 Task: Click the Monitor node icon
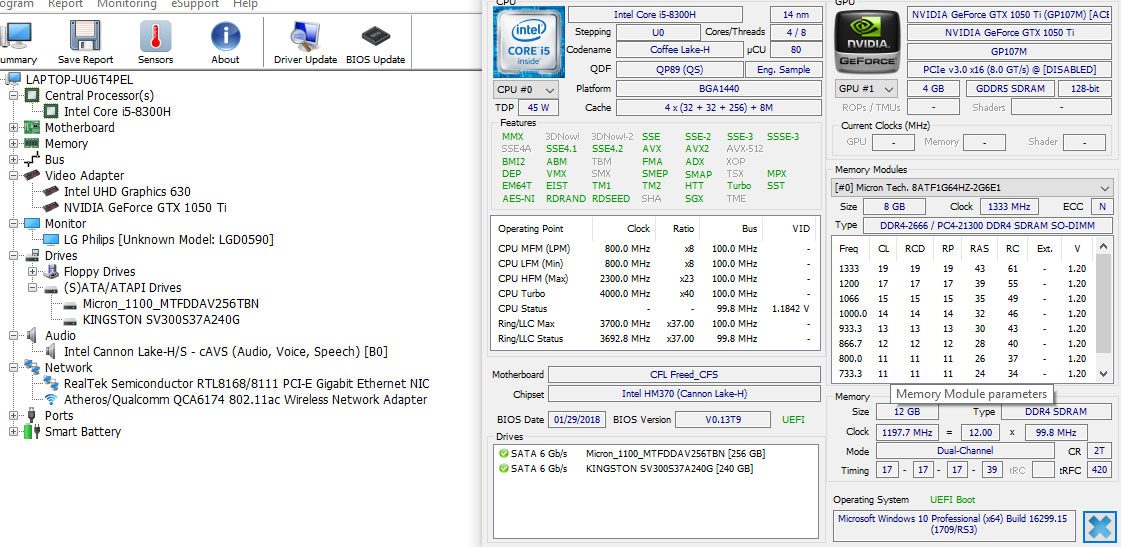point(32,223)
